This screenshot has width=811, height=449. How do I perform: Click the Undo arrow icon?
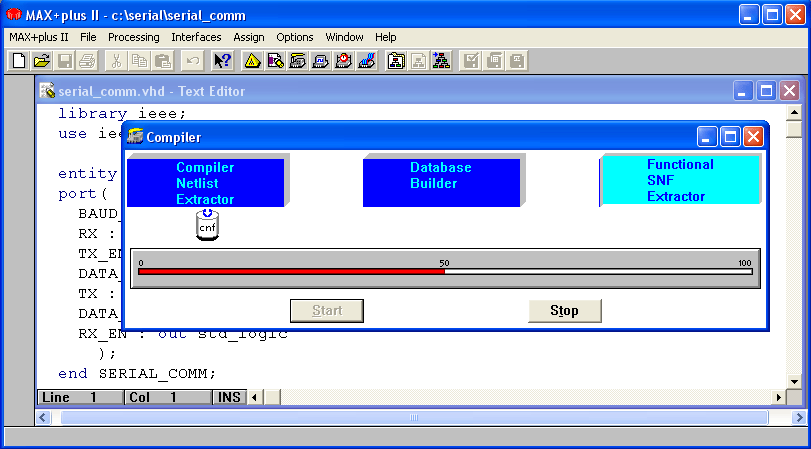pos(192,61)
